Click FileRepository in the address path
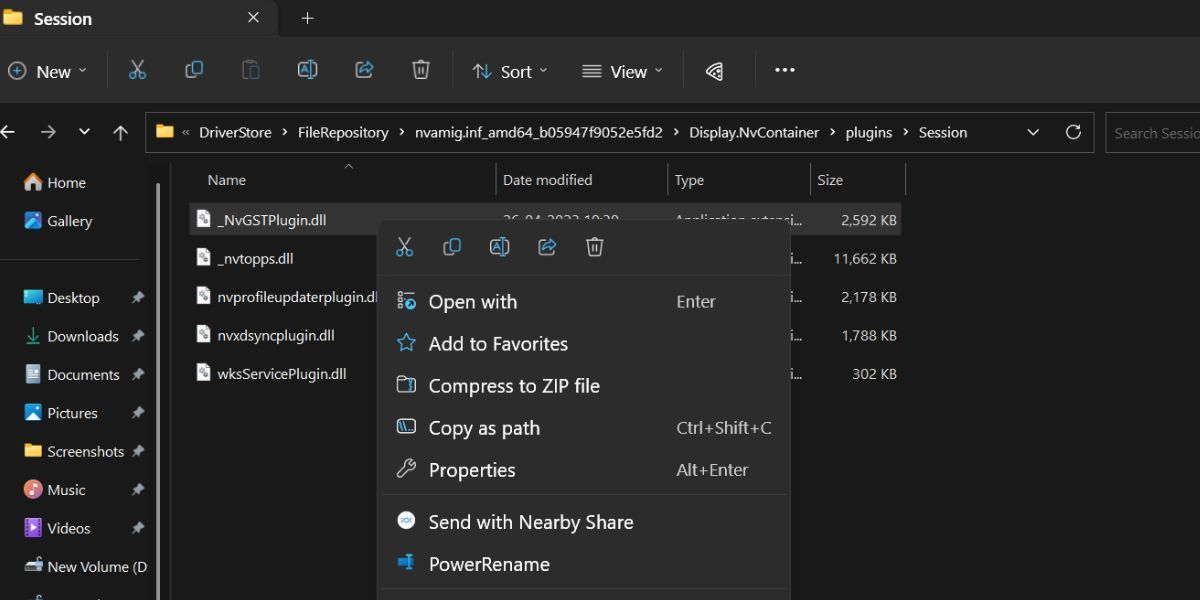 tap(343, 132)
